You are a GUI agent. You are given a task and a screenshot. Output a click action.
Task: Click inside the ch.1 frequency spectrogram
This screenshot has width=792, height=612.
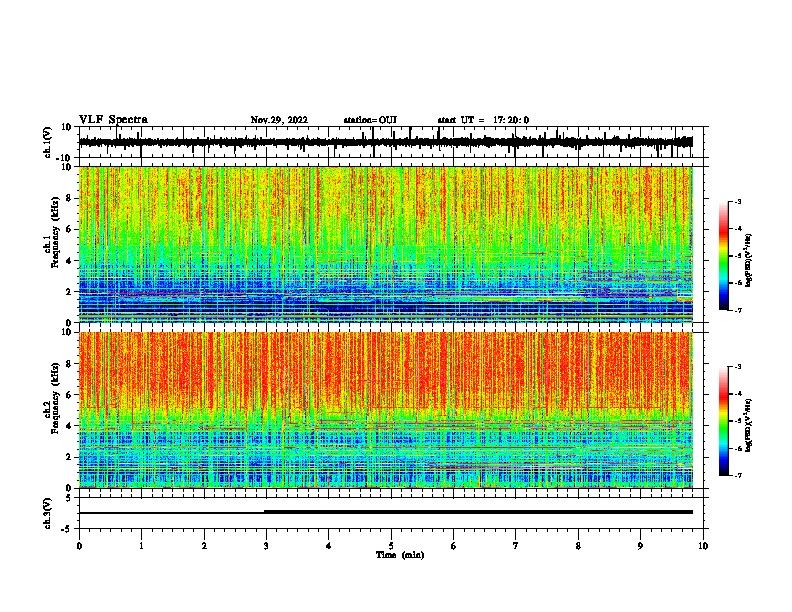point(385,244)
